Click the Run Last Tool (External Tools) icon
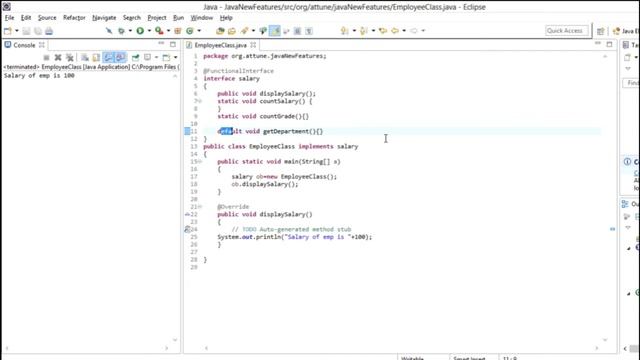 pyautogui.click(x=159, y=31)
